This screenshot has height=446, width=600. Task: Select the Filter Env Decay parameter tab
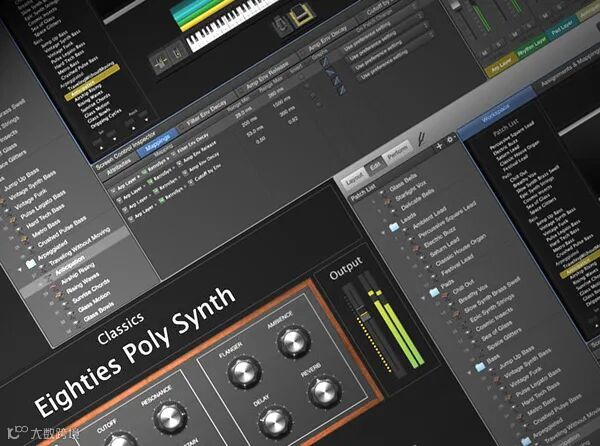[207, 114]
